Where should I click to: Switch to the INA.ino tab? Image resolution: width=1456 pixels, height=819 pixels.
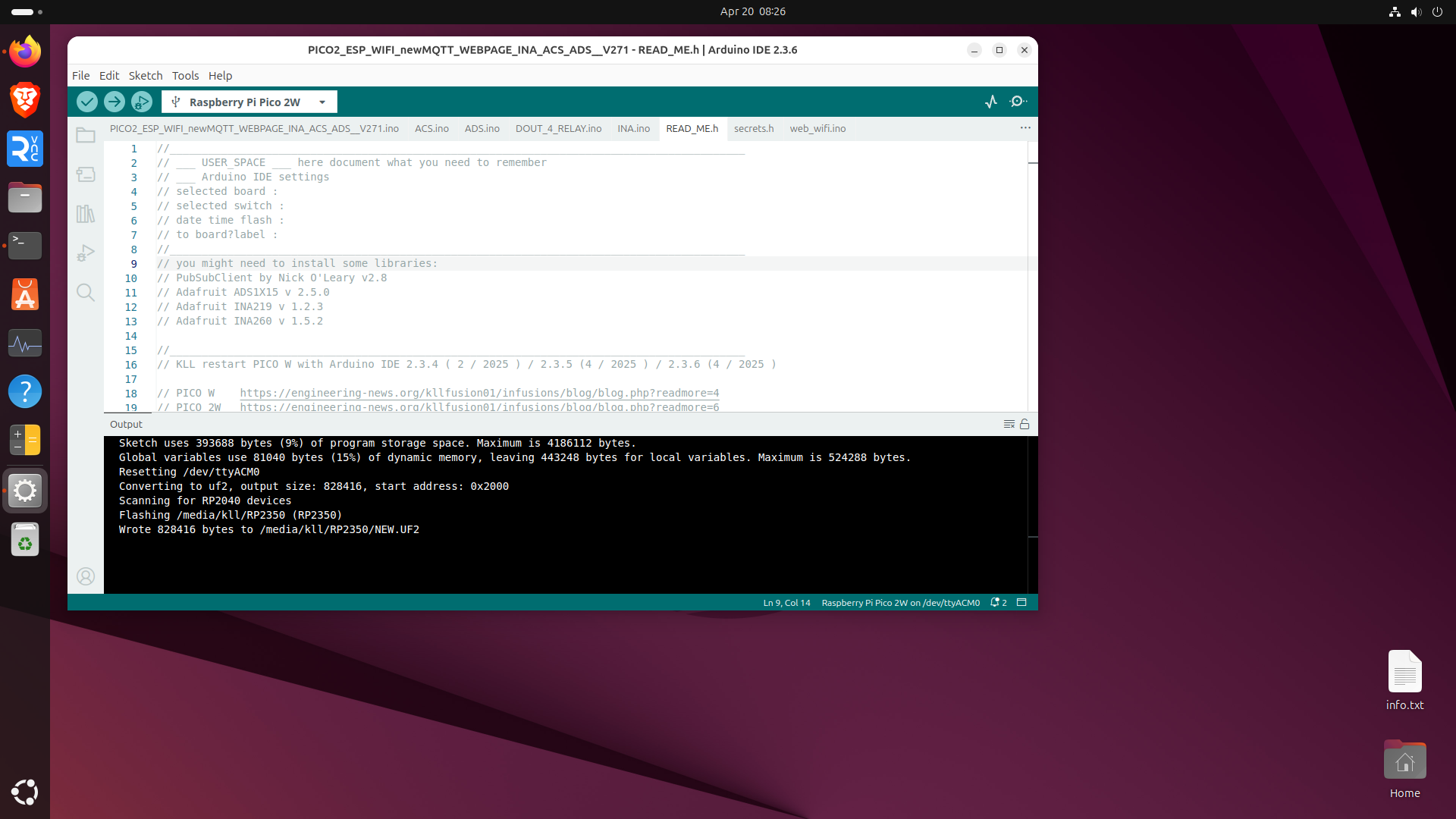[x=633, y=129]
